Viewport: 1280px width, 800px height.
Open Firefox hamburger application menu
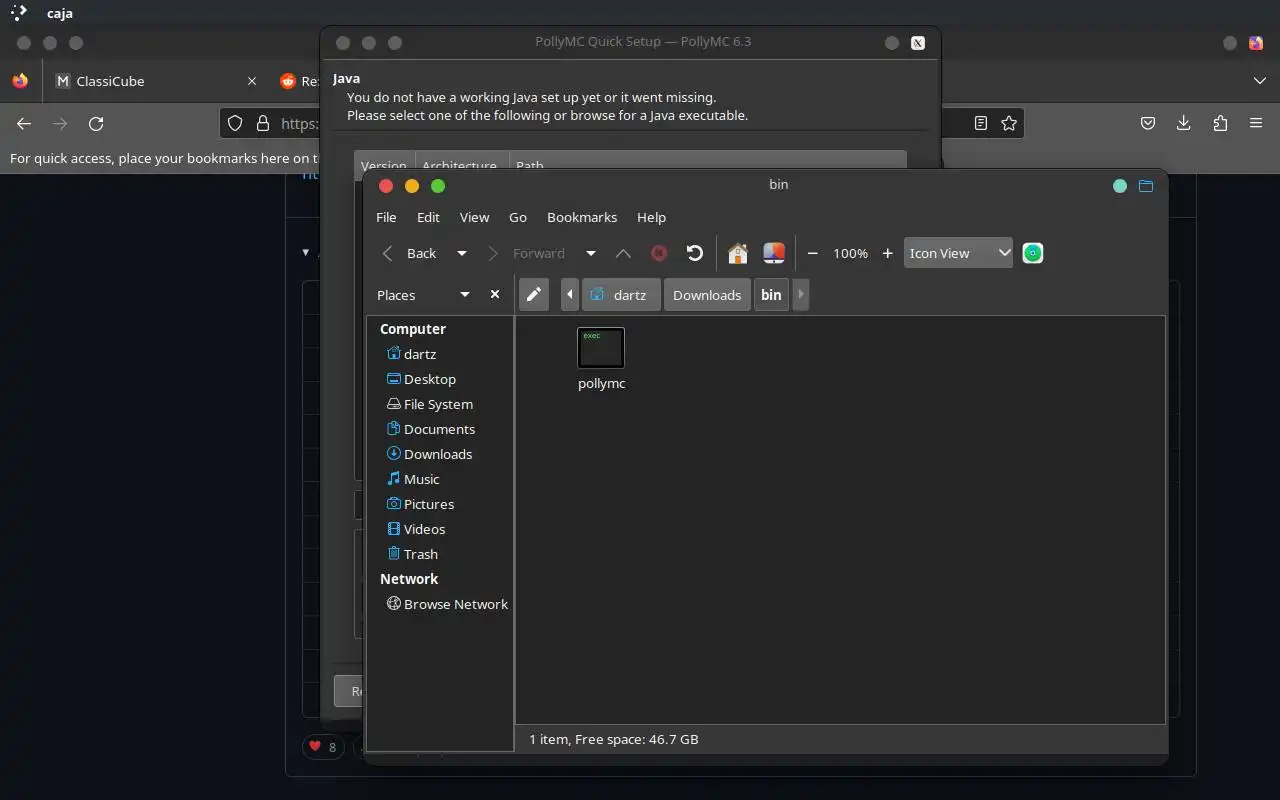(1256, 123)
